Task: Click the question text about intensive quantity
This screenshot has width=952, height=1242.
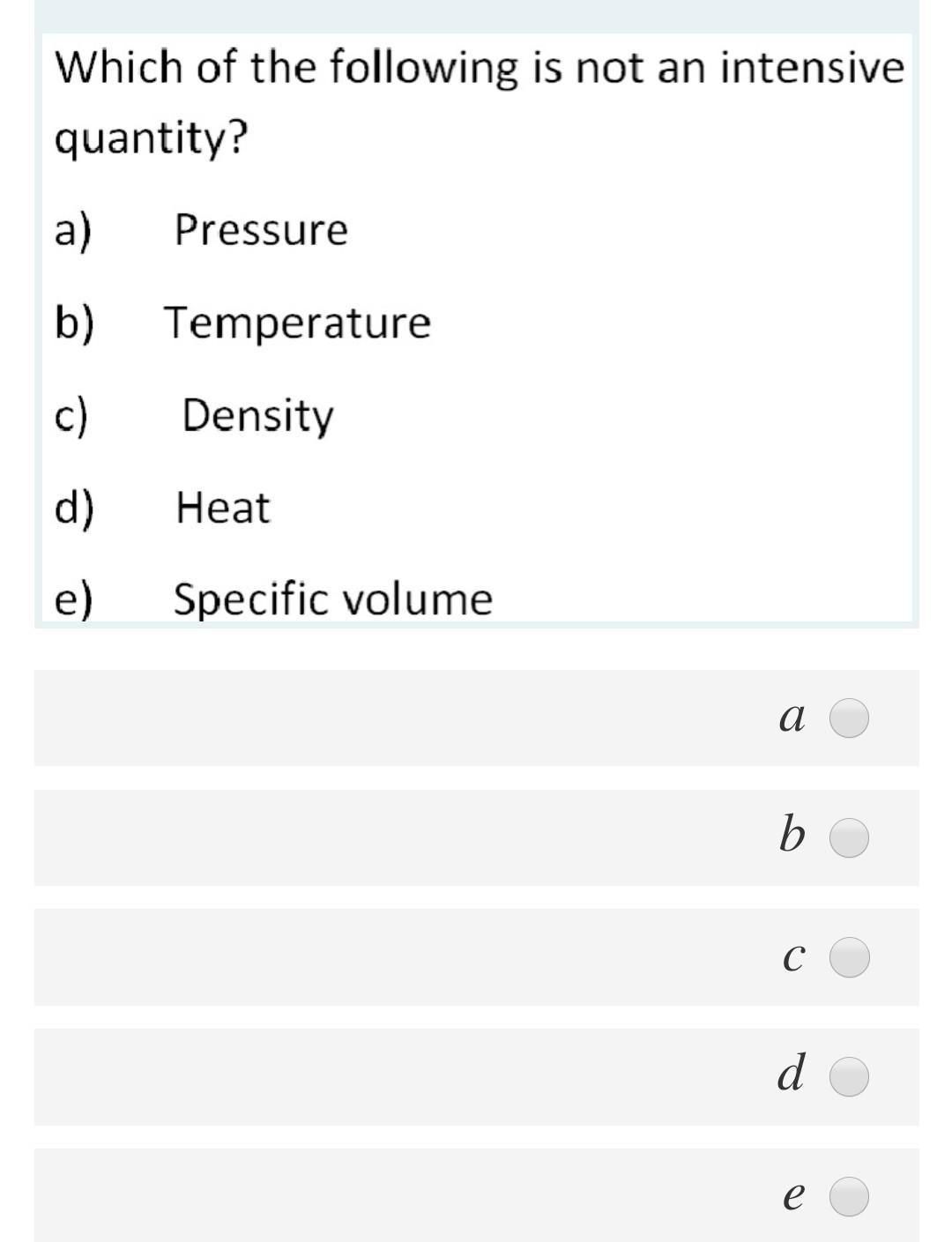Action: pyautogui.click(x=476, y=100)
